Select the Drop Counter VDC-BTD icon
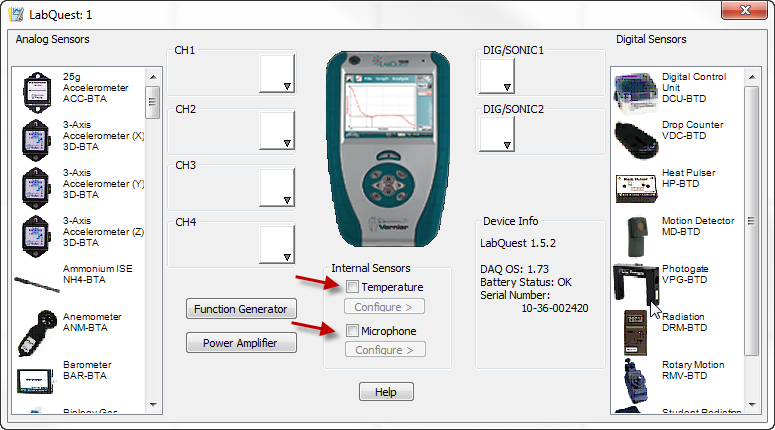Screen dimensions: 775x430 point(636,140)
